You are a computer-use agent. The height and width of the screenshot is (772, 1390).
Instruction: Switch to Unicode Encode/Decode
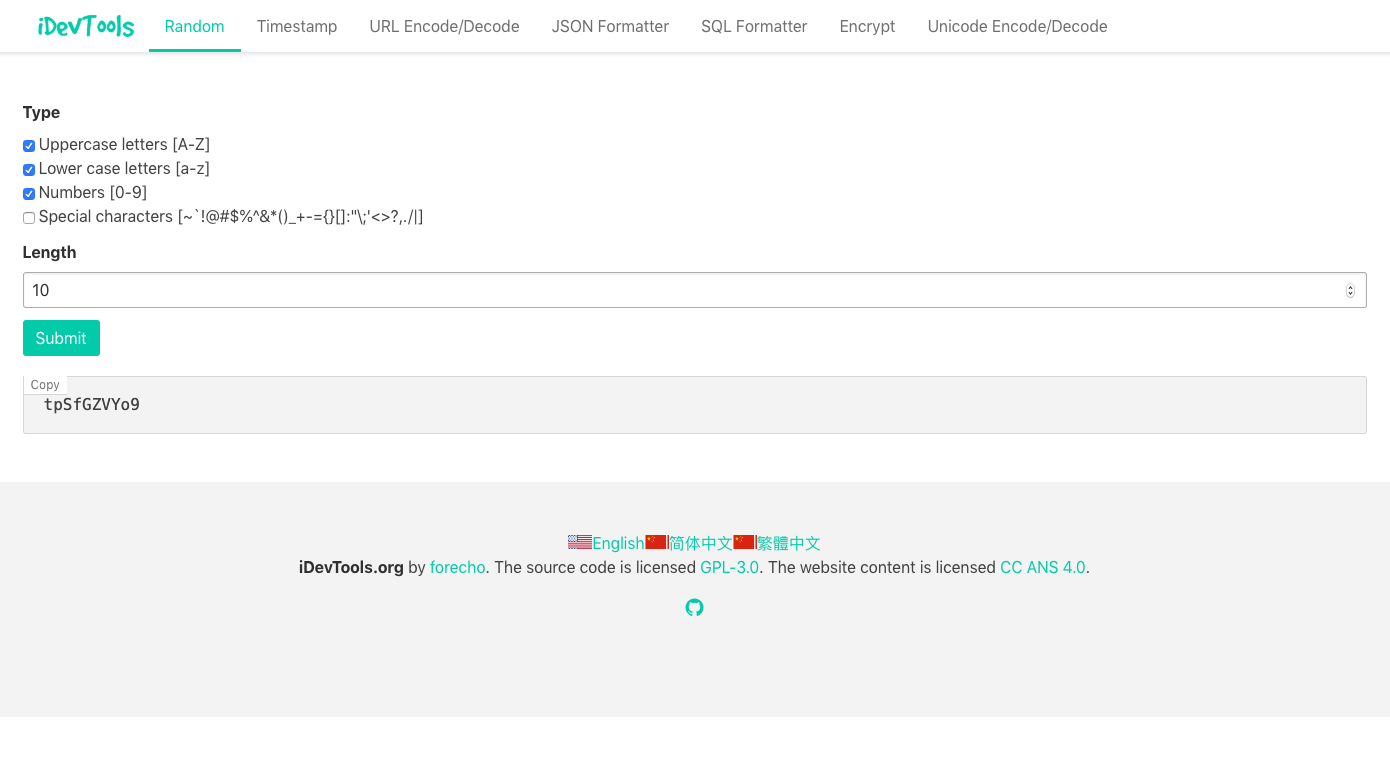click(x=1017, y=26)
